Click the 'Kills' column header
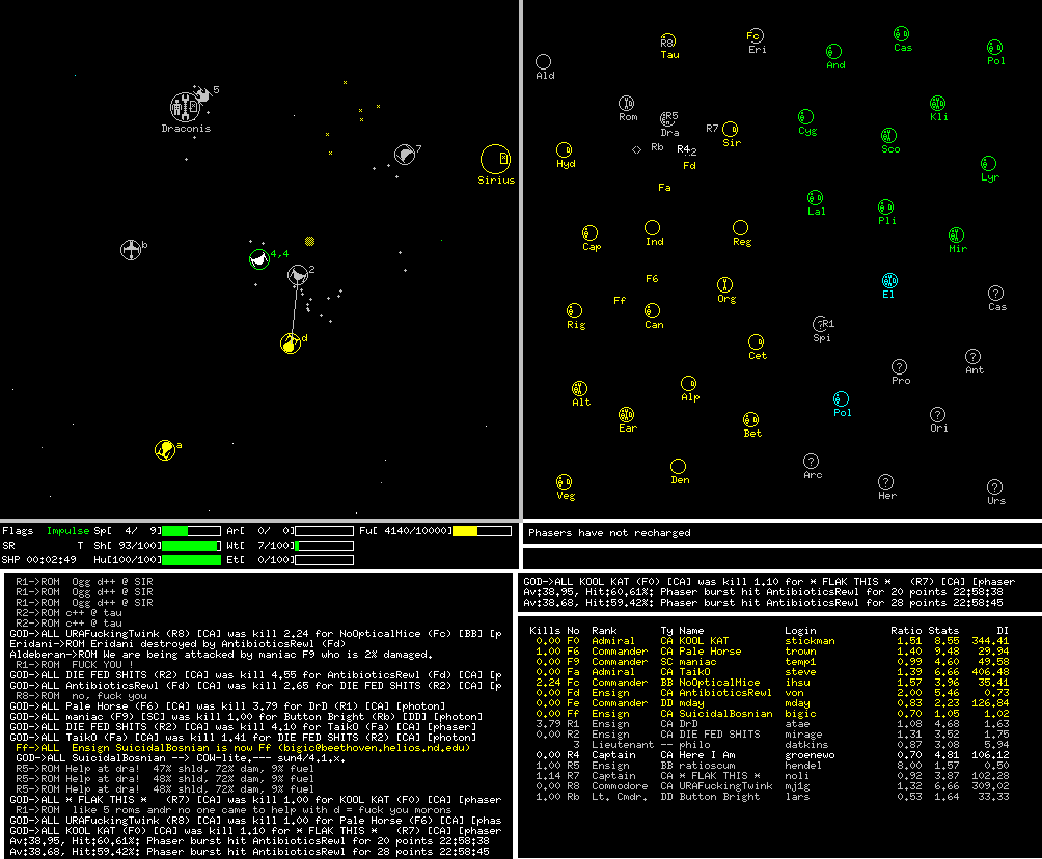Viewport: 1042px width, 859px height. (x=544, y=630)
